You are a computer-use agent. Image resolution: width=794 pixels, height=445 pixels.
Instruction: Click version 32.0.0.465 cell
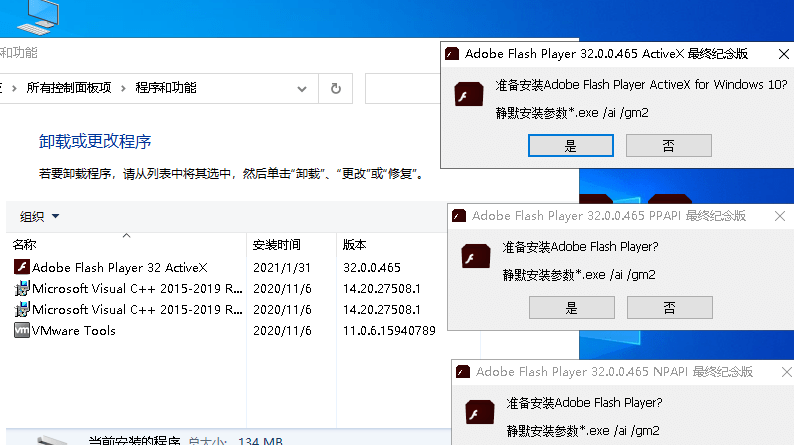point(372,267)
